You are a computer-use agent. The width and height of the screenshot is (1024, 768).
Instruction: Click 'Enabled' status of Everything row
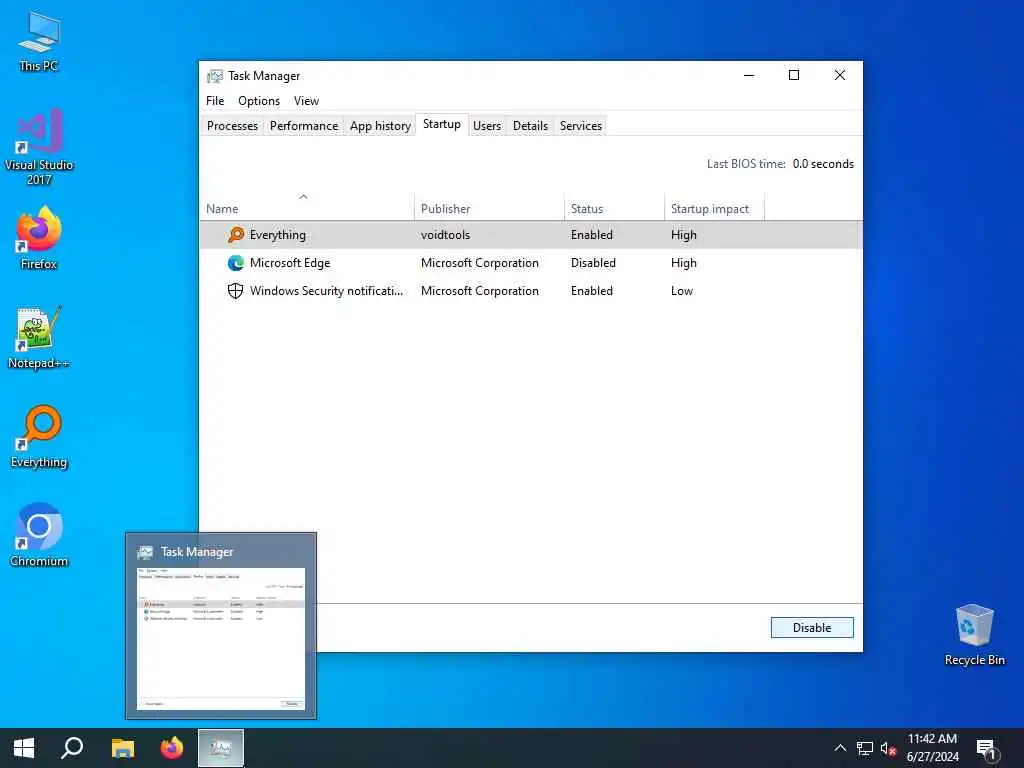tap(592, 234)
